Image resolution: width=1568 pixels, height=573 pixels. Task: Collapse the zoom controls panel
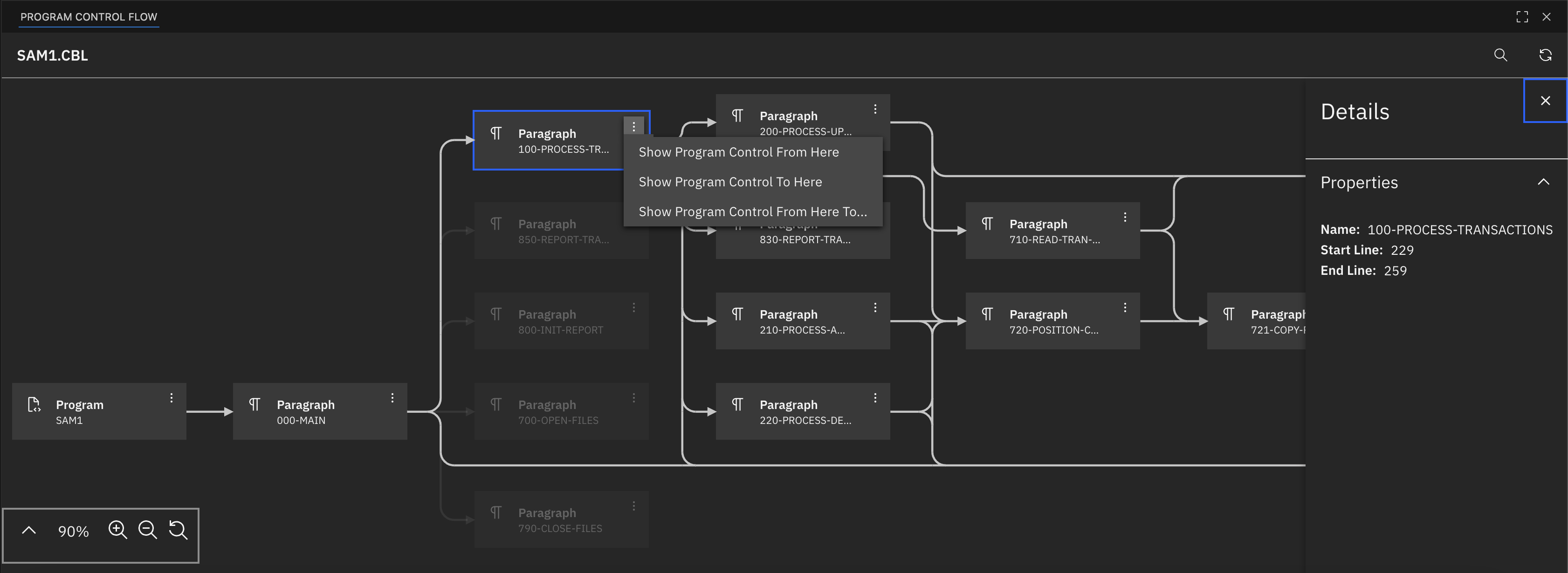pos(28,531)
